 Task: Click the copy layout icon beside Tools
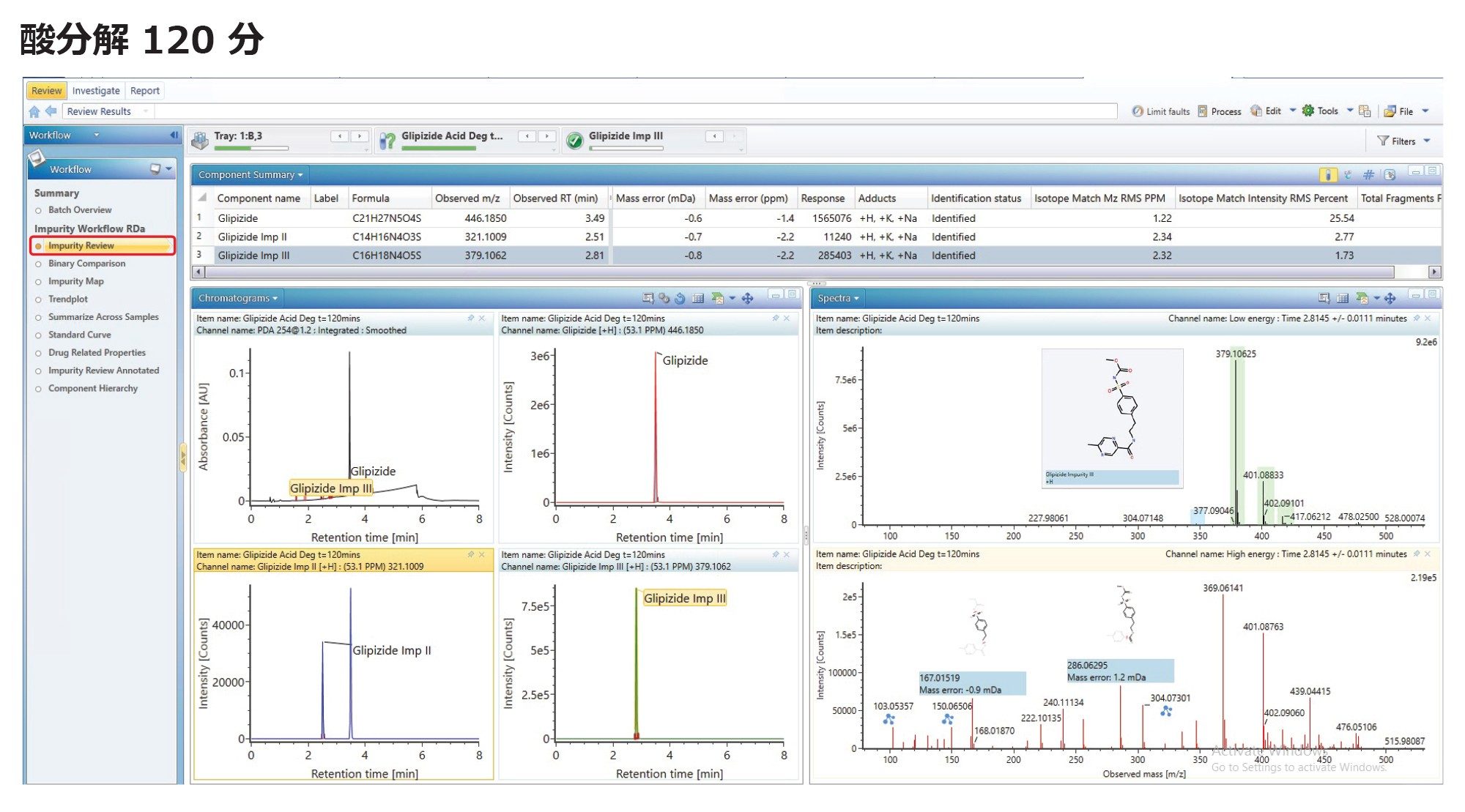pyautogui.click(x=1365, y=111)
